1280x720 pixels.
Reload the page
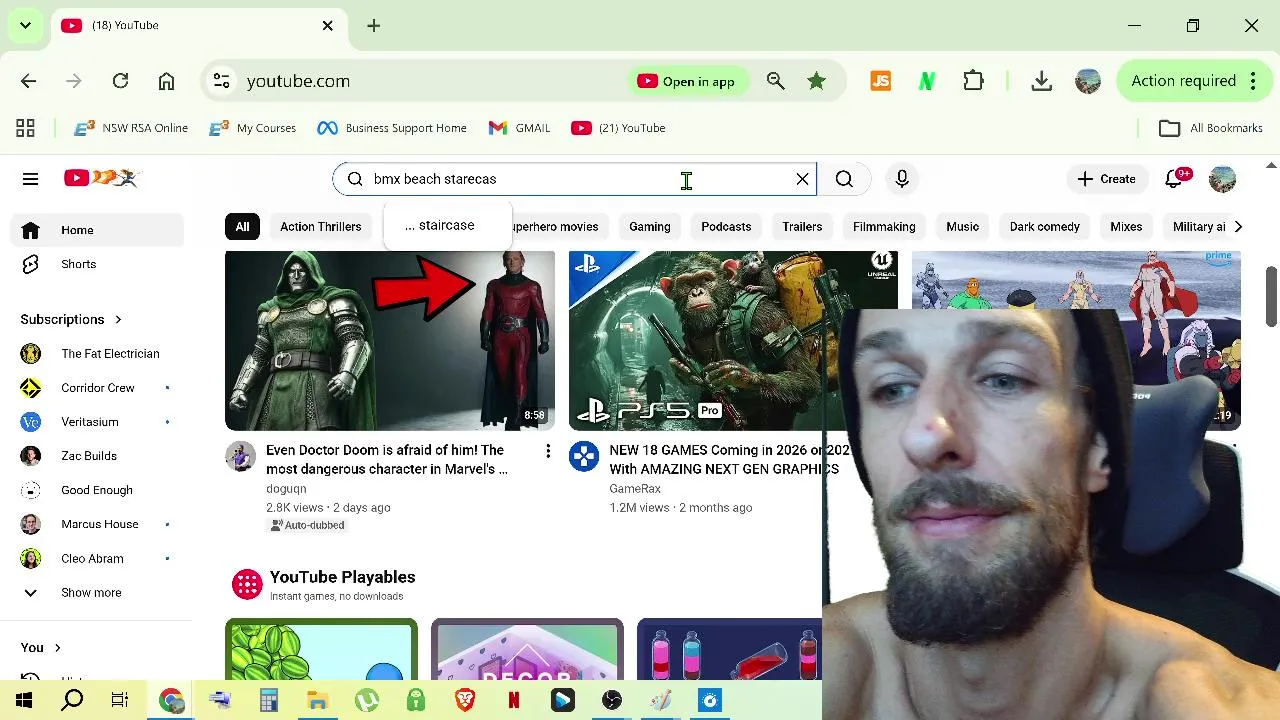tap(120, 81)
